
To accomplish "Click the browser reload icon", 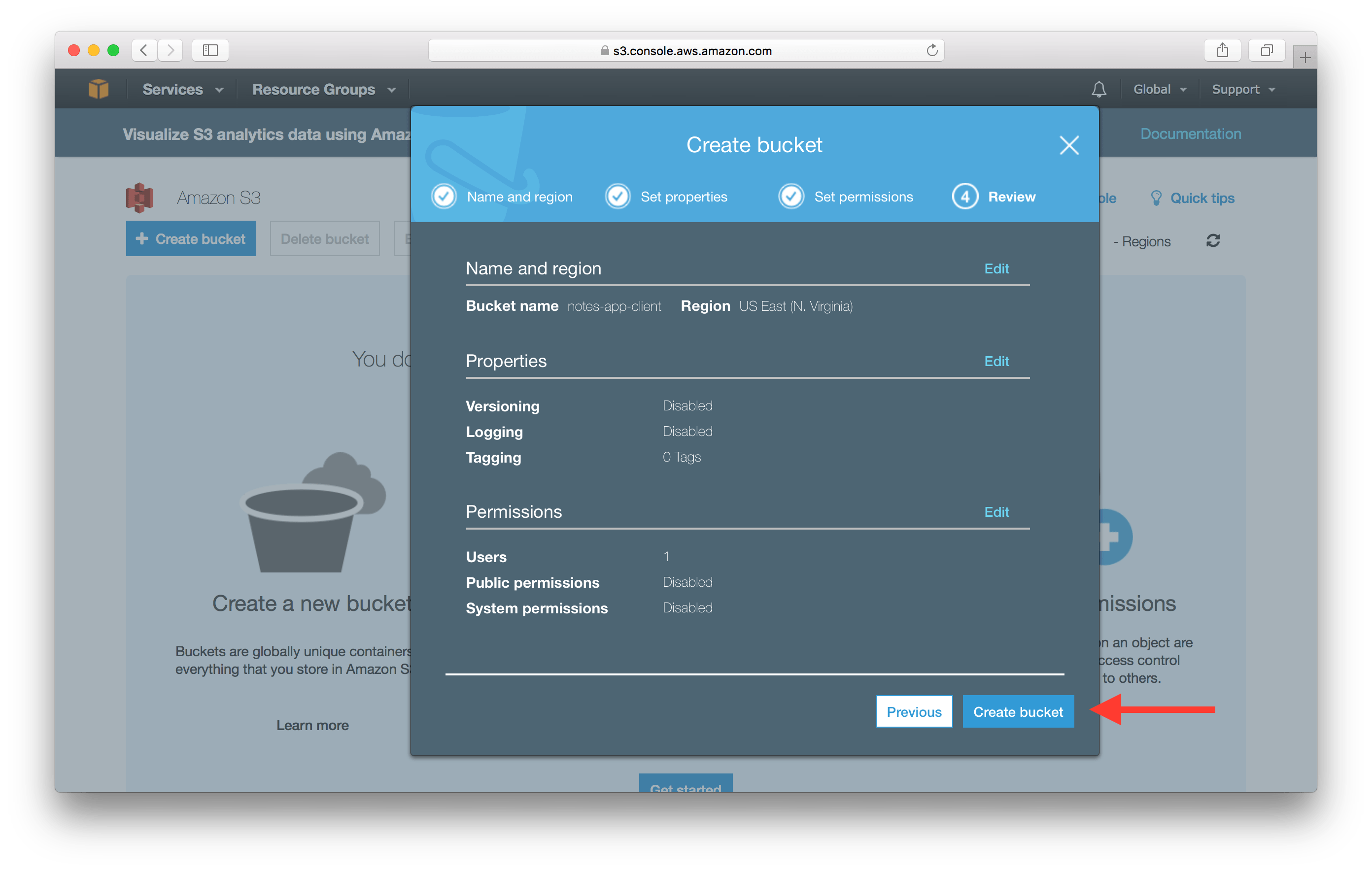I will click(x=932, y=50).
